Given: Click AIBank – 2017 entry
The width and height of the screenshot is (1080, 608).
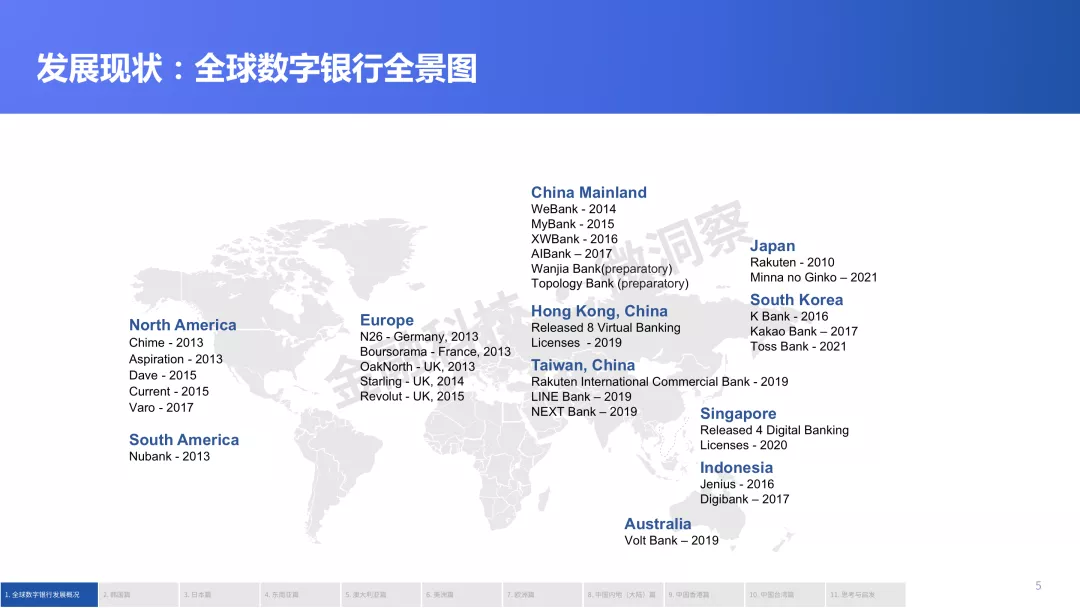Looking at the screenshot, I should tap(571, 254).
